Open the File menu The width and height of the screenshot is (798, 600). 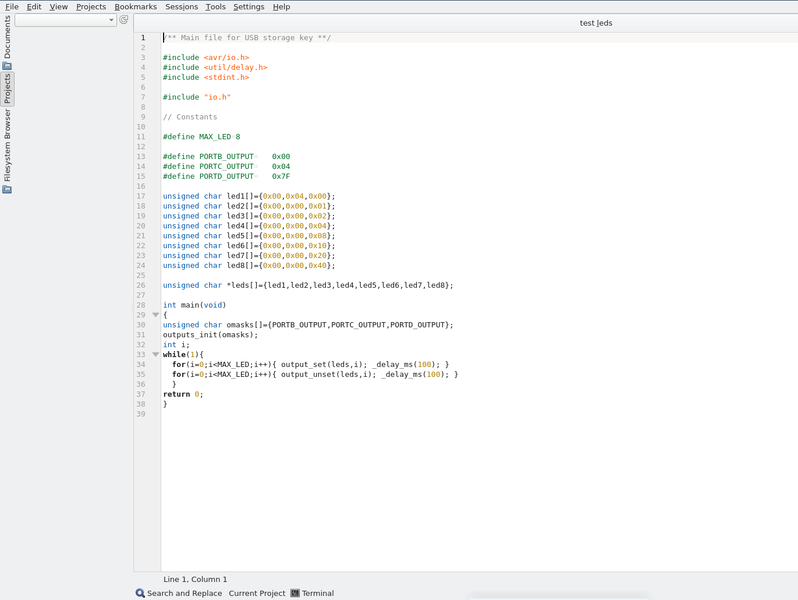12,7
